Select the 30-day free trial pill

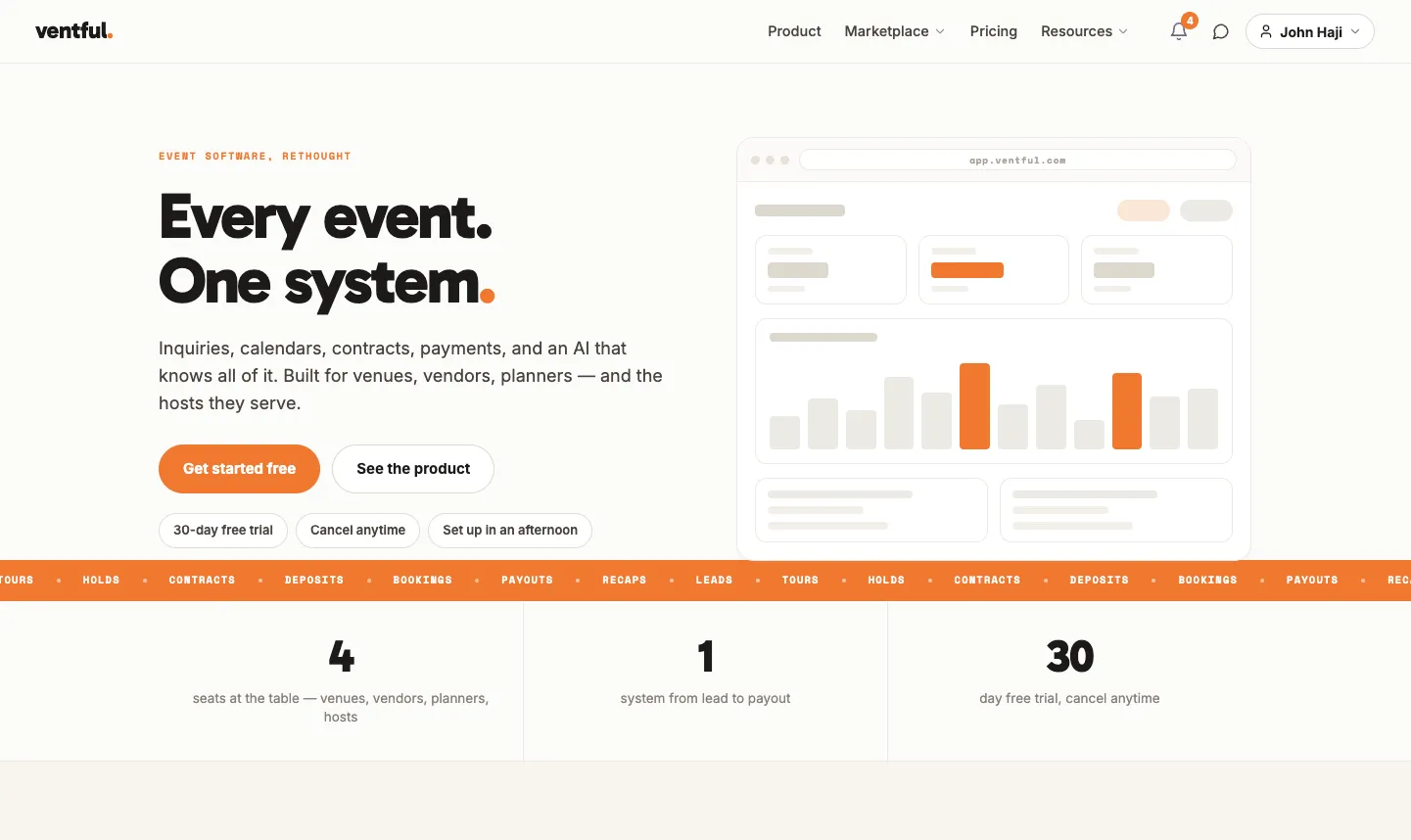pos(223,530)
